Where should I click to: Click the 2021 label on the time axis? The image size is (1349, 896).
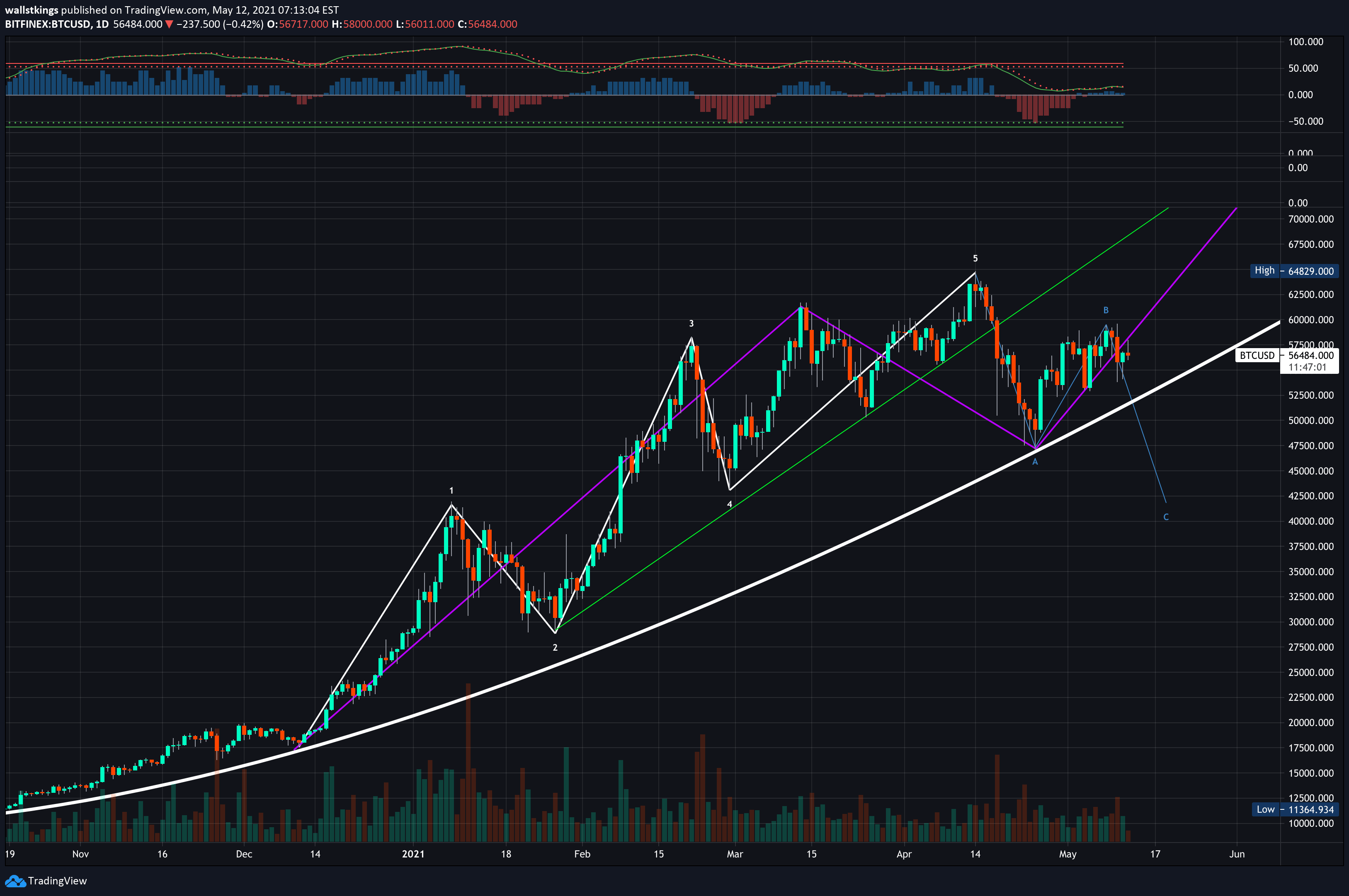pos(413,854)
